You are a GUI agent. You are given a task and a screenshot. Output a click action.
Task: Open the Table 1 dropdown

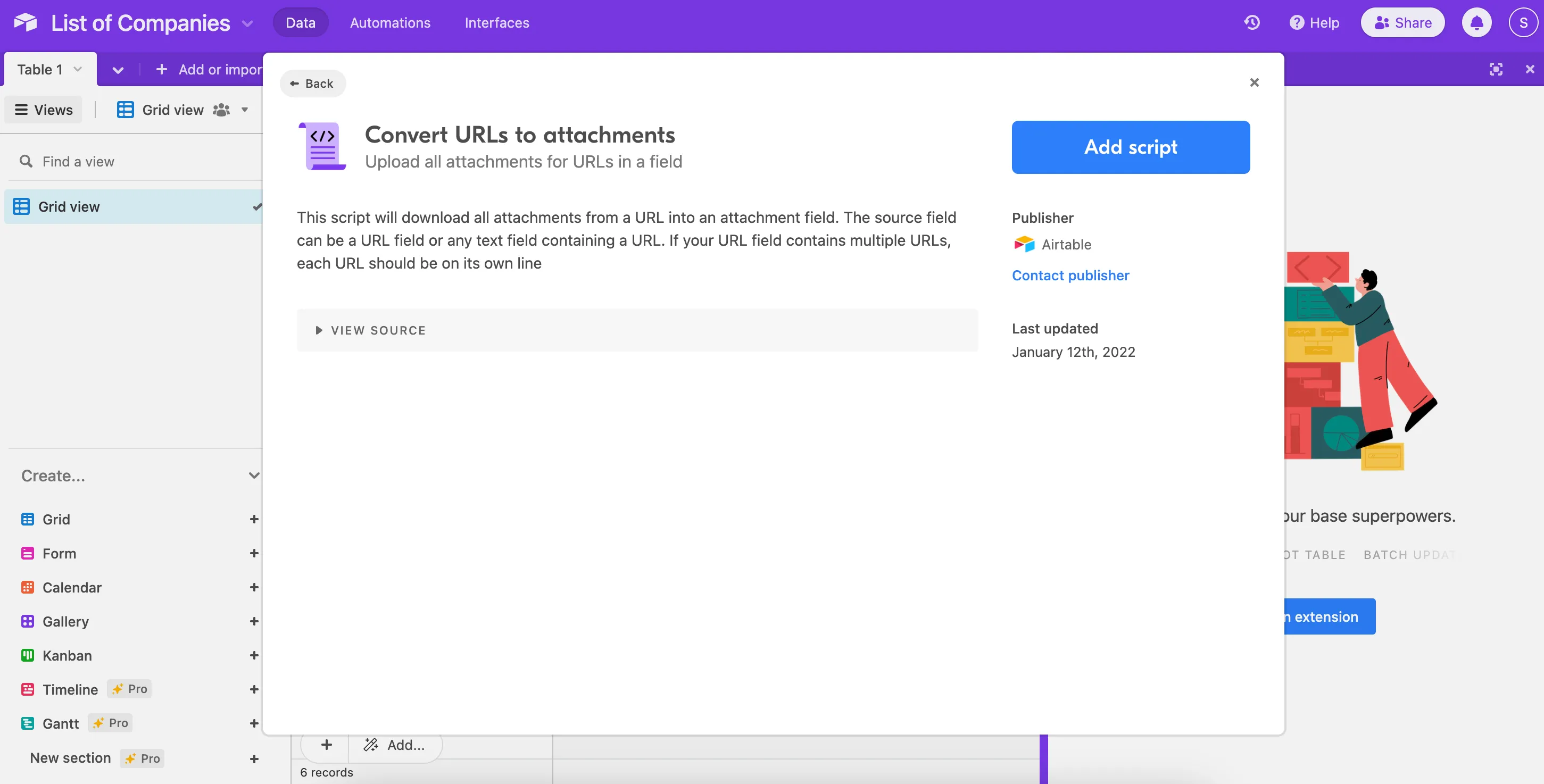pos(77,69)
